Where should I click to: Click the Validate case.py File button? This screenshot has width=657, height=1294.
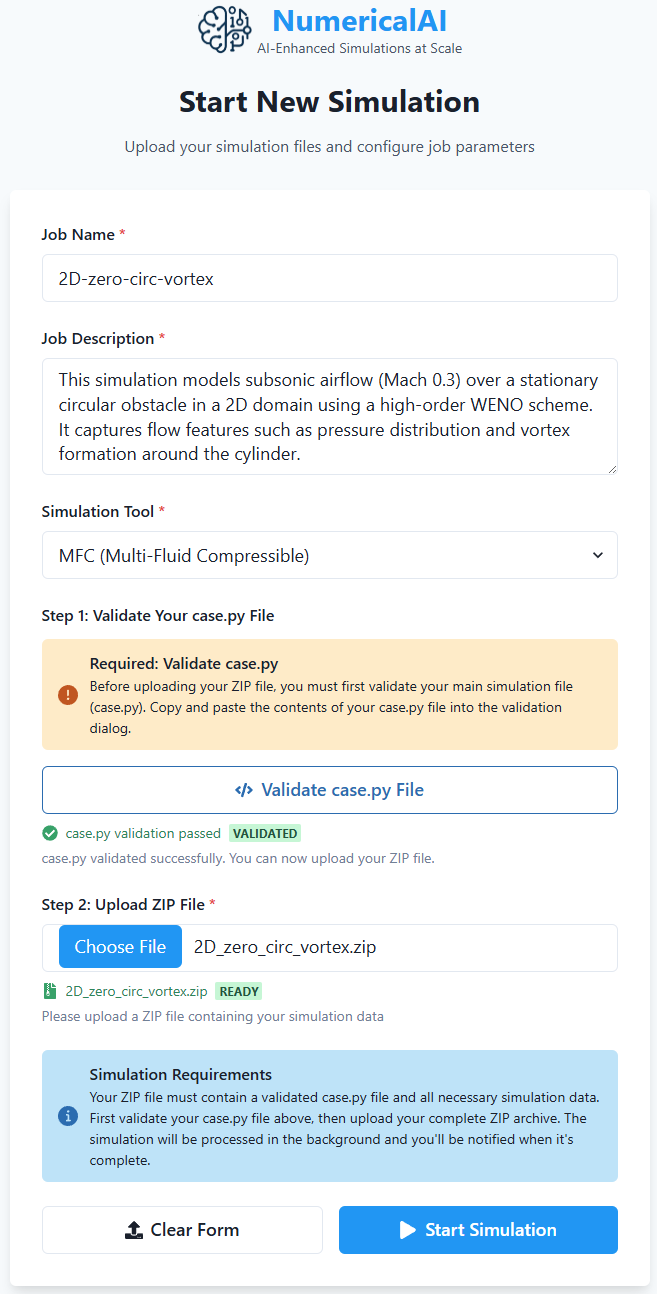330,790
